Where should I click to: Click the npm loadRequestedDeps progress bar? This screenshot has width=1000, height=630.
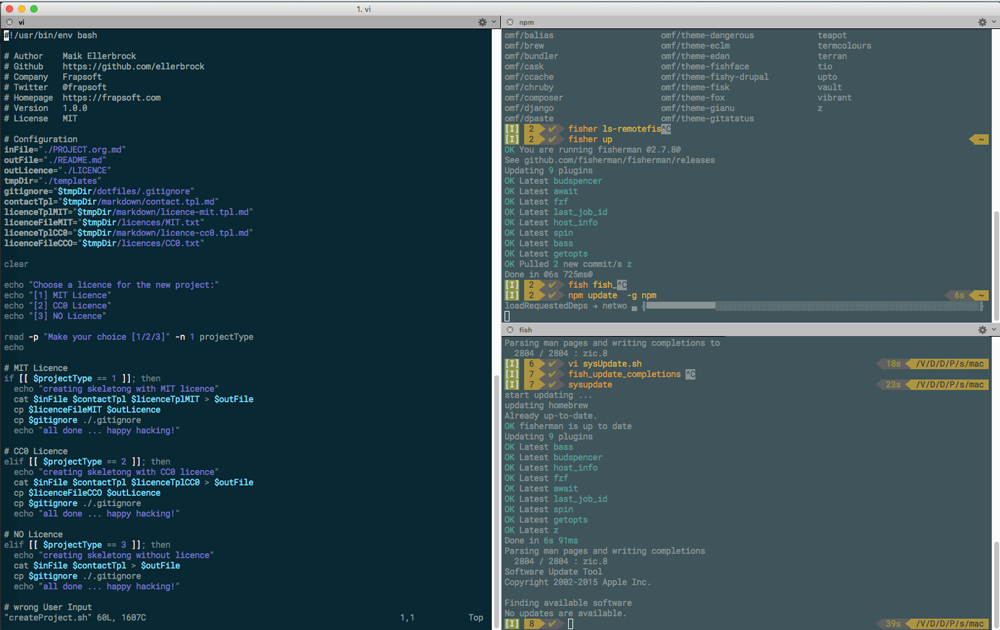(x=812, y=306)
